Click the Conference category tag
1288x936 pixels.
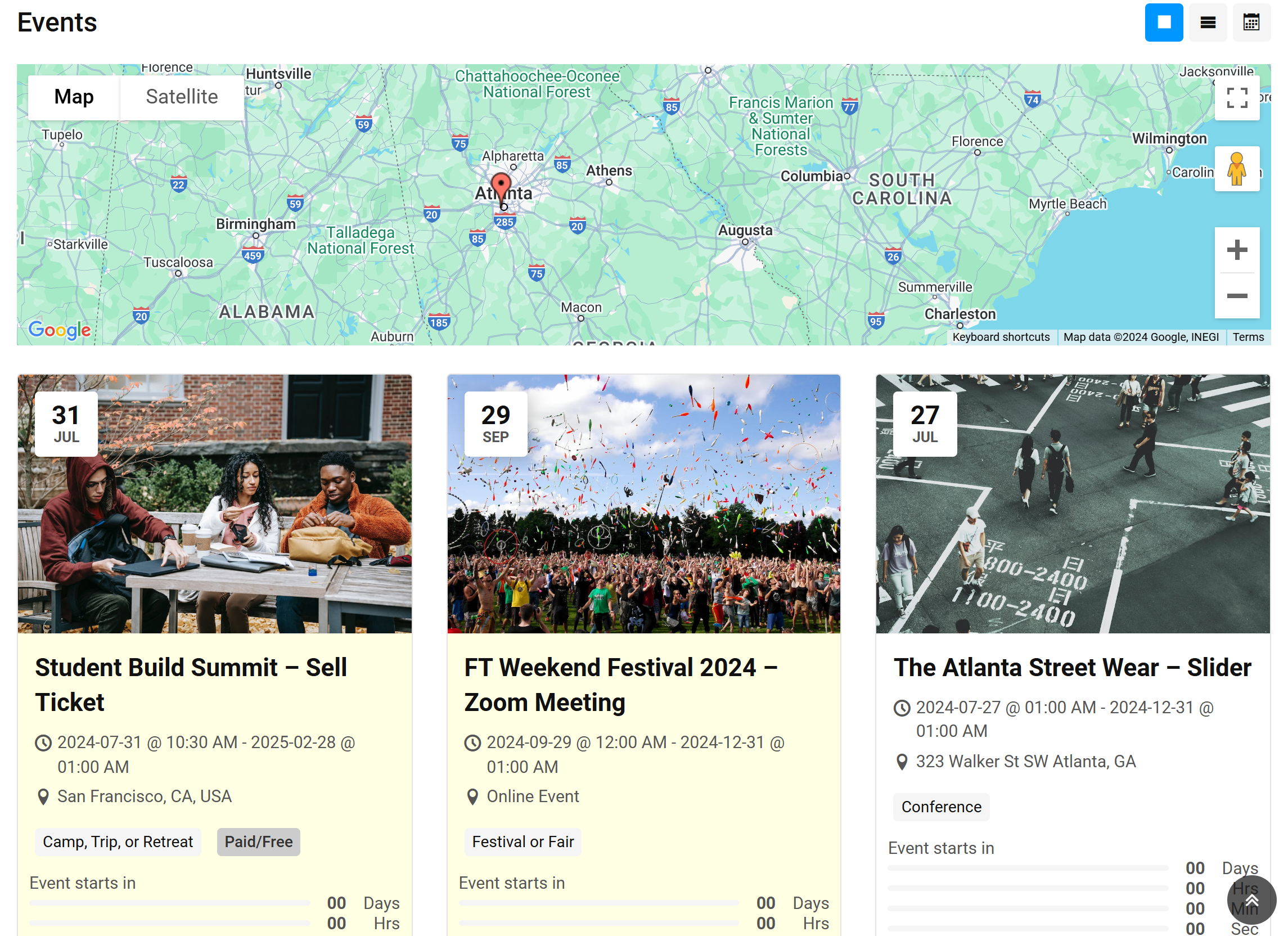click(x=941, y=807)
